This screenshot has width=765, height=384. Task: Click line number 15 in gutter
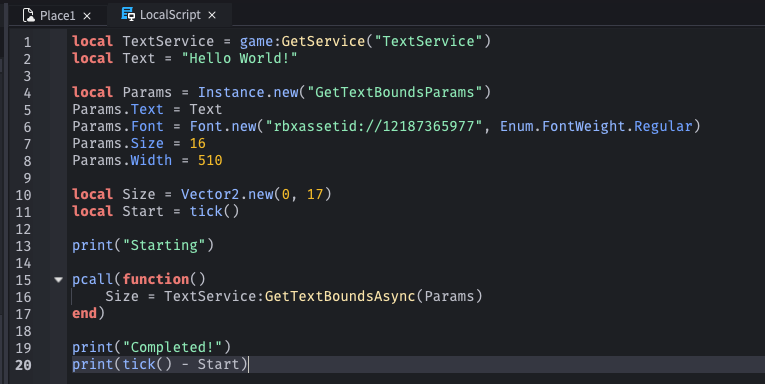[x=23, y=280]
